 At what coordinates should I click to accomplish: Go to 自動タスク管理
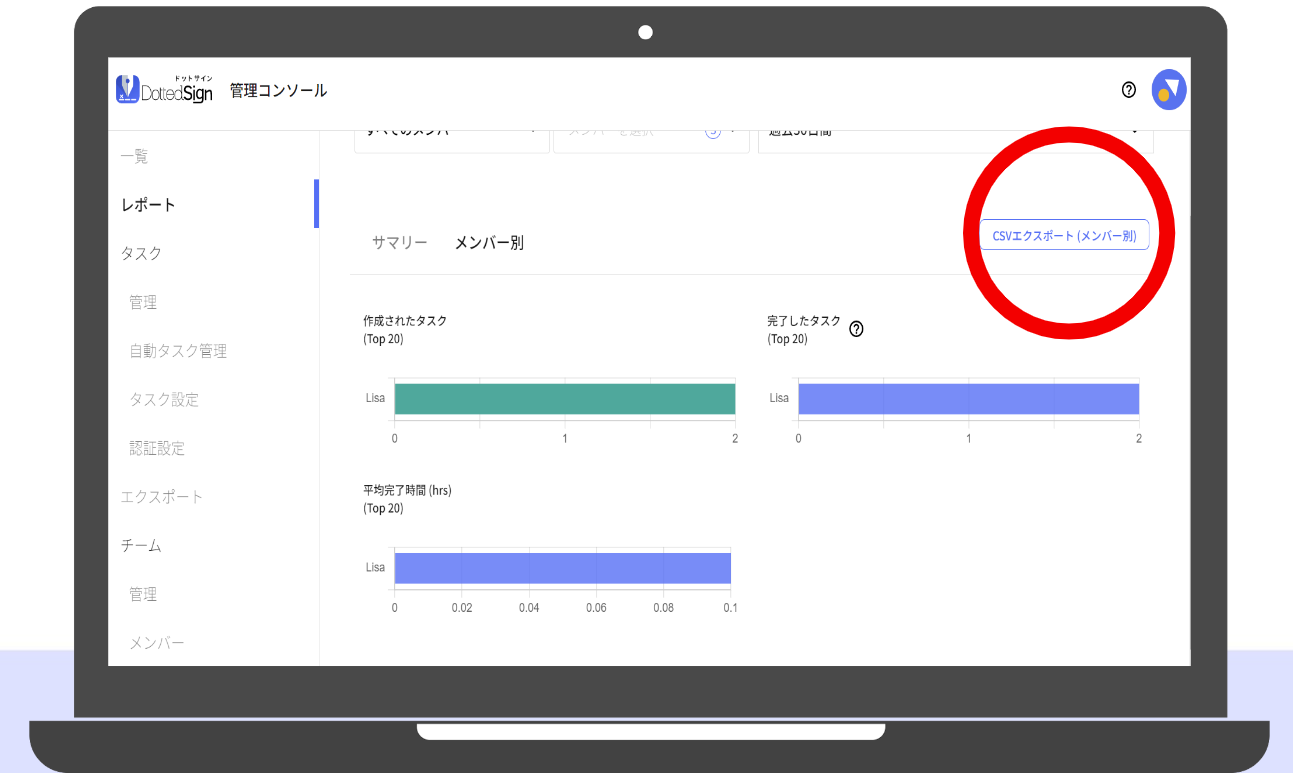coord(178,351)
